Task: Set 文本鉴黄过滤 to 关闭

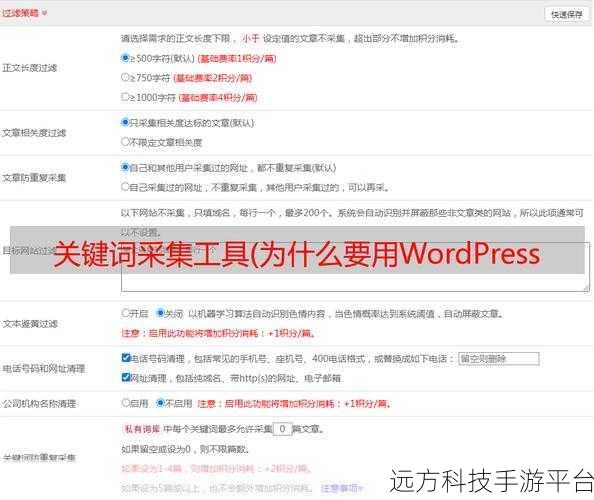Action: (160, 313)
